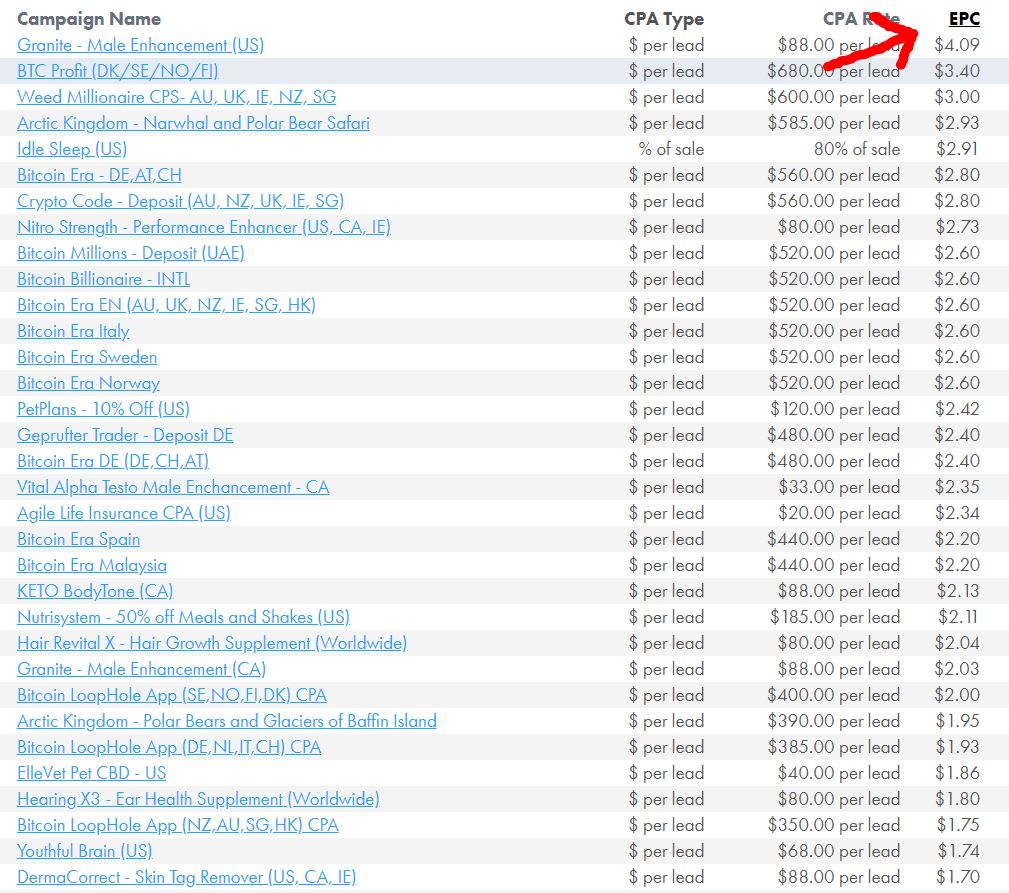Click the CPA Type column header
Viewport: 1009px width, 893px height.
(664, 19)
